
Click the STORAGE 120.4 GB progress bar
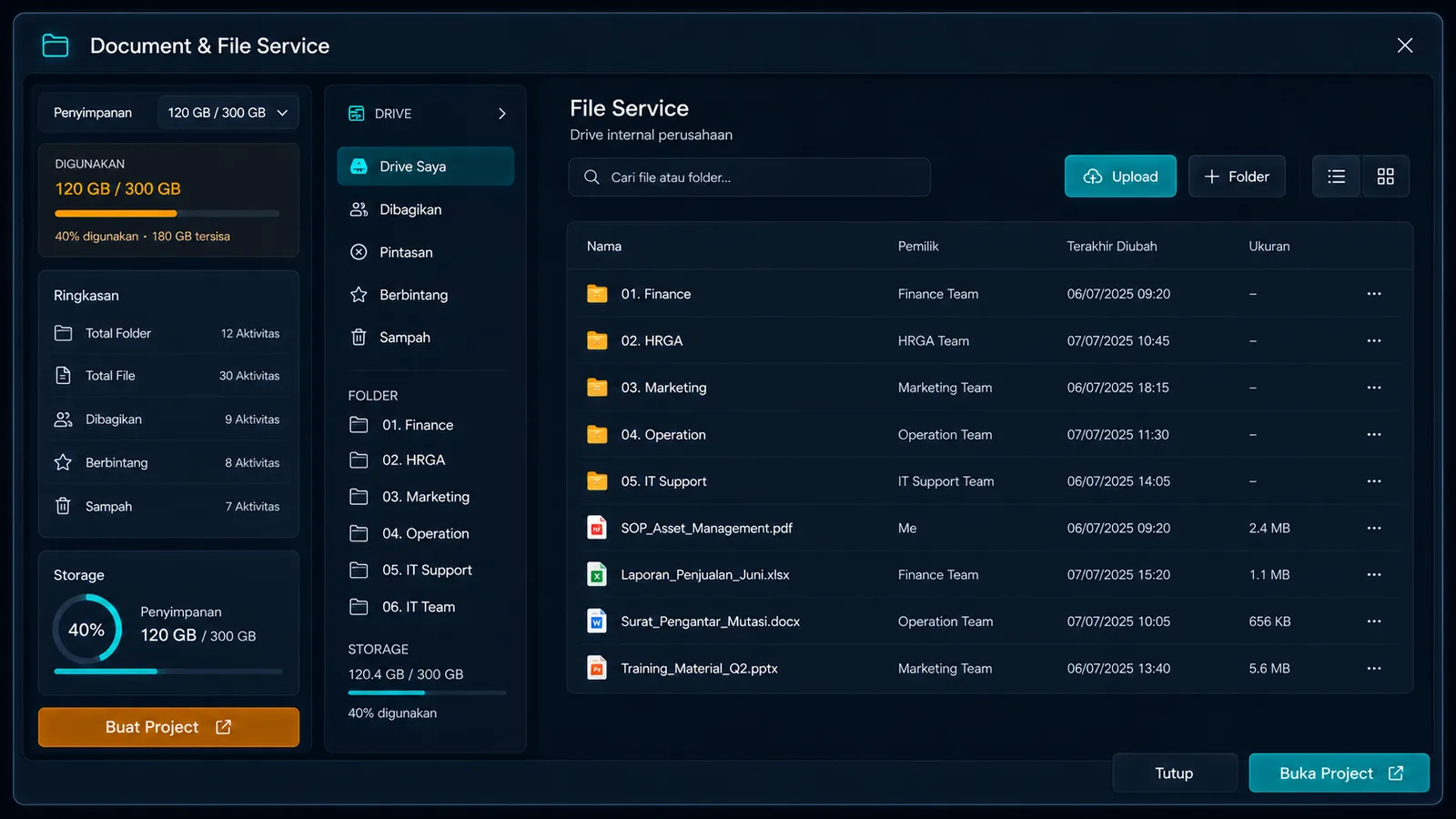click(x=427, y=693)
